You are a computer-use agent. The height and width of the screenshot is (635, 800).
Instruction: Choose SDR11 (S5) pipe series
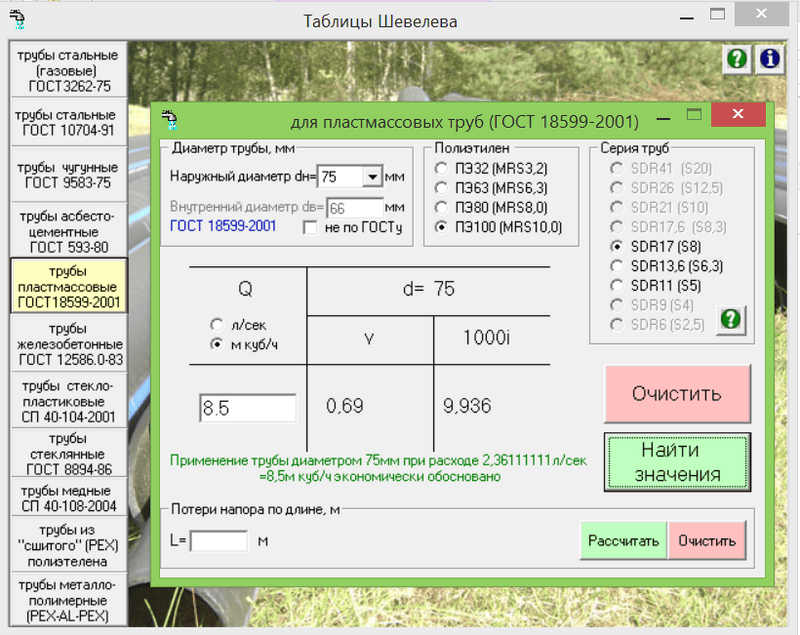[x=617, y=285]
